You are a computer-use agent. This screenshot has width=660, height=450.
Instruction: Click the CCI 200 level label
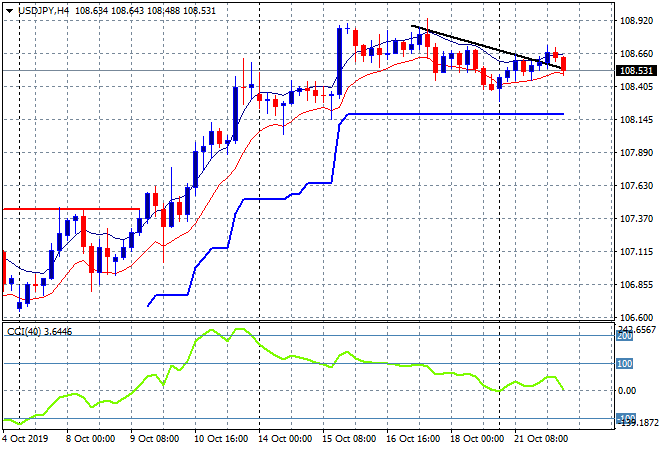click(625, 336)
